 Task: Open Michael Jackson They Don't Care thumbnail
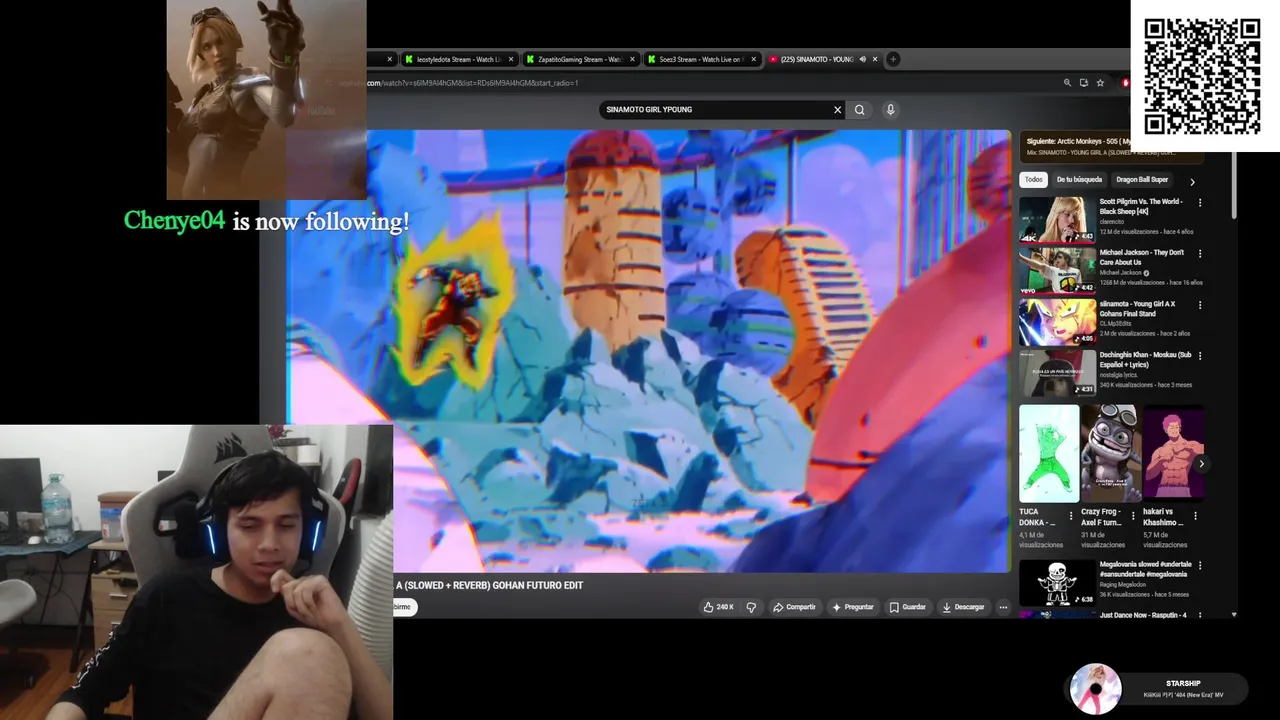pyautogui.click(x=1057, y=270)
